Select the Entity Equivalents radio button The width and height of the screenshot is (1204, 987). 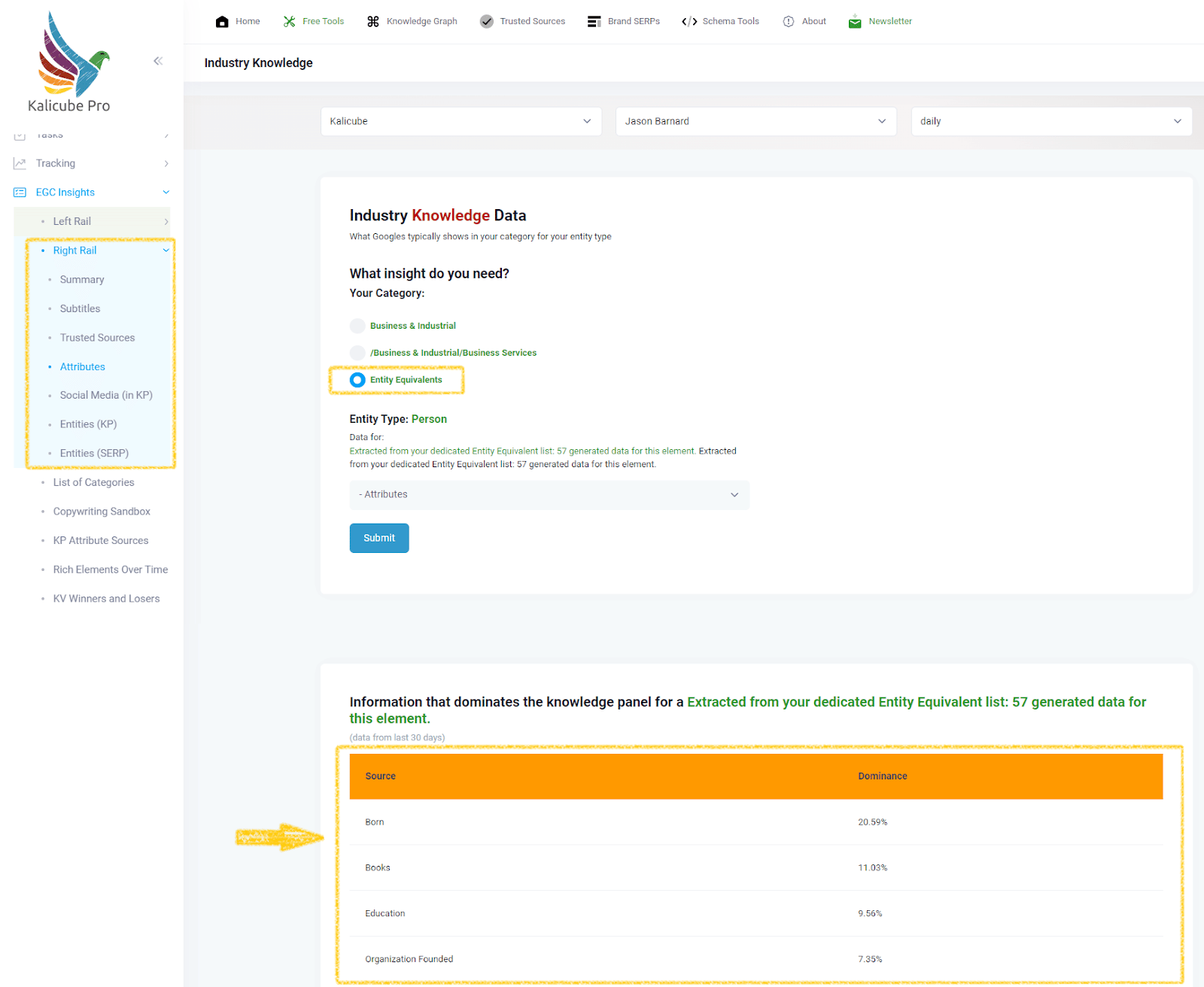[x=357, y=380]
